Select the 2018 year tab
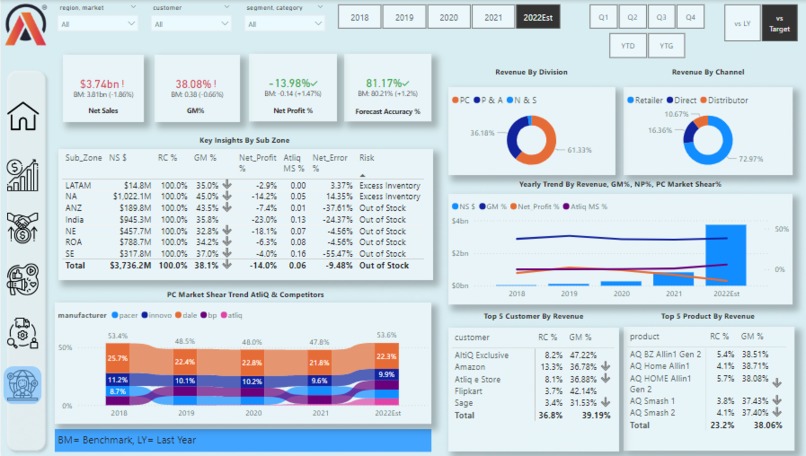This screenshot has width=806, height=456. click(x=359, y=17)
